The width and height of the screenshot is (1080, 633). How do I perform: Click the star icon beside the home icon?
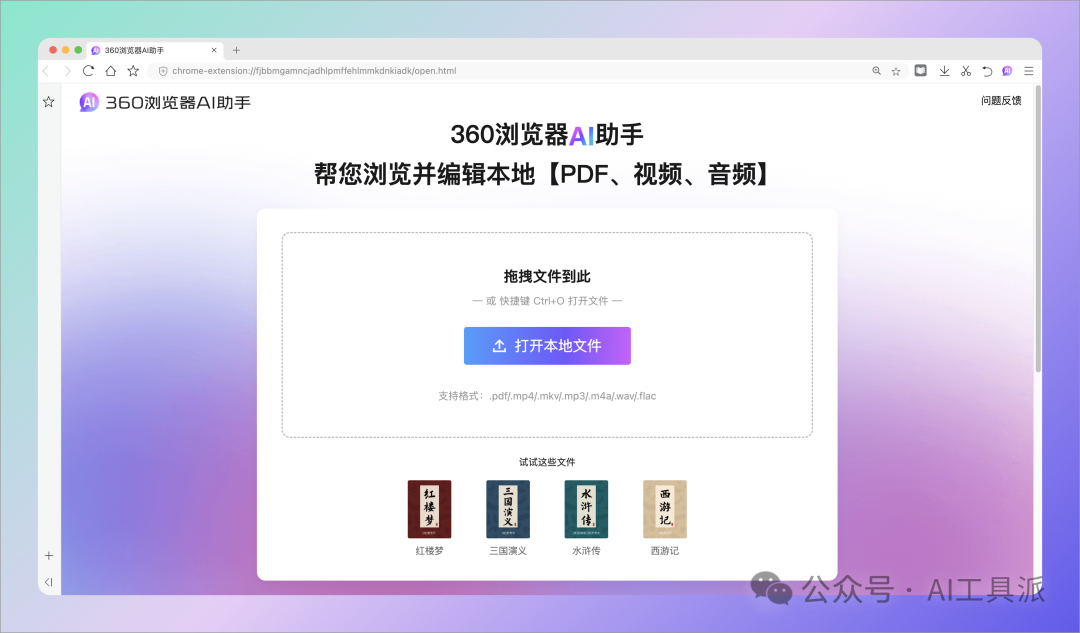(133, 71)
